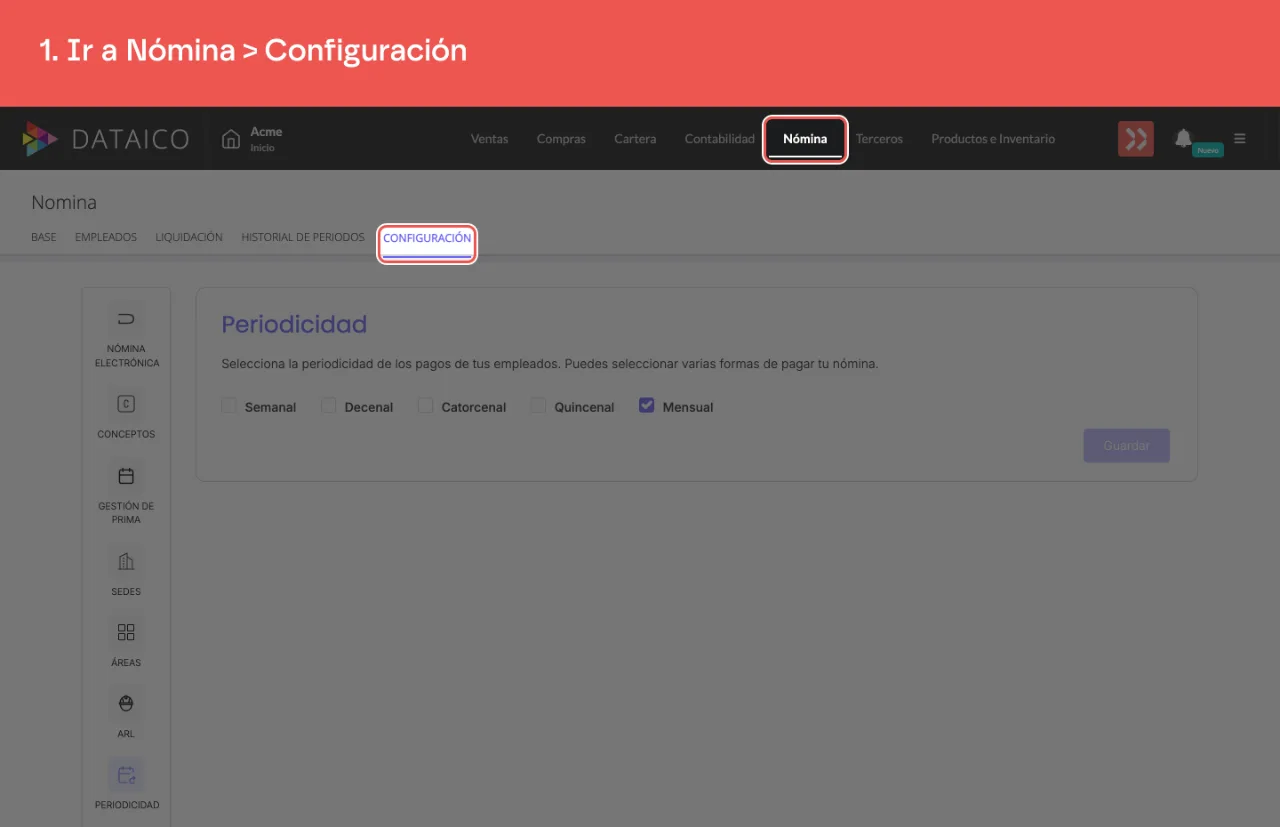Open the notifications bell icon
The height and width of the screenshot is (827, 1280).
point(1184,138)
